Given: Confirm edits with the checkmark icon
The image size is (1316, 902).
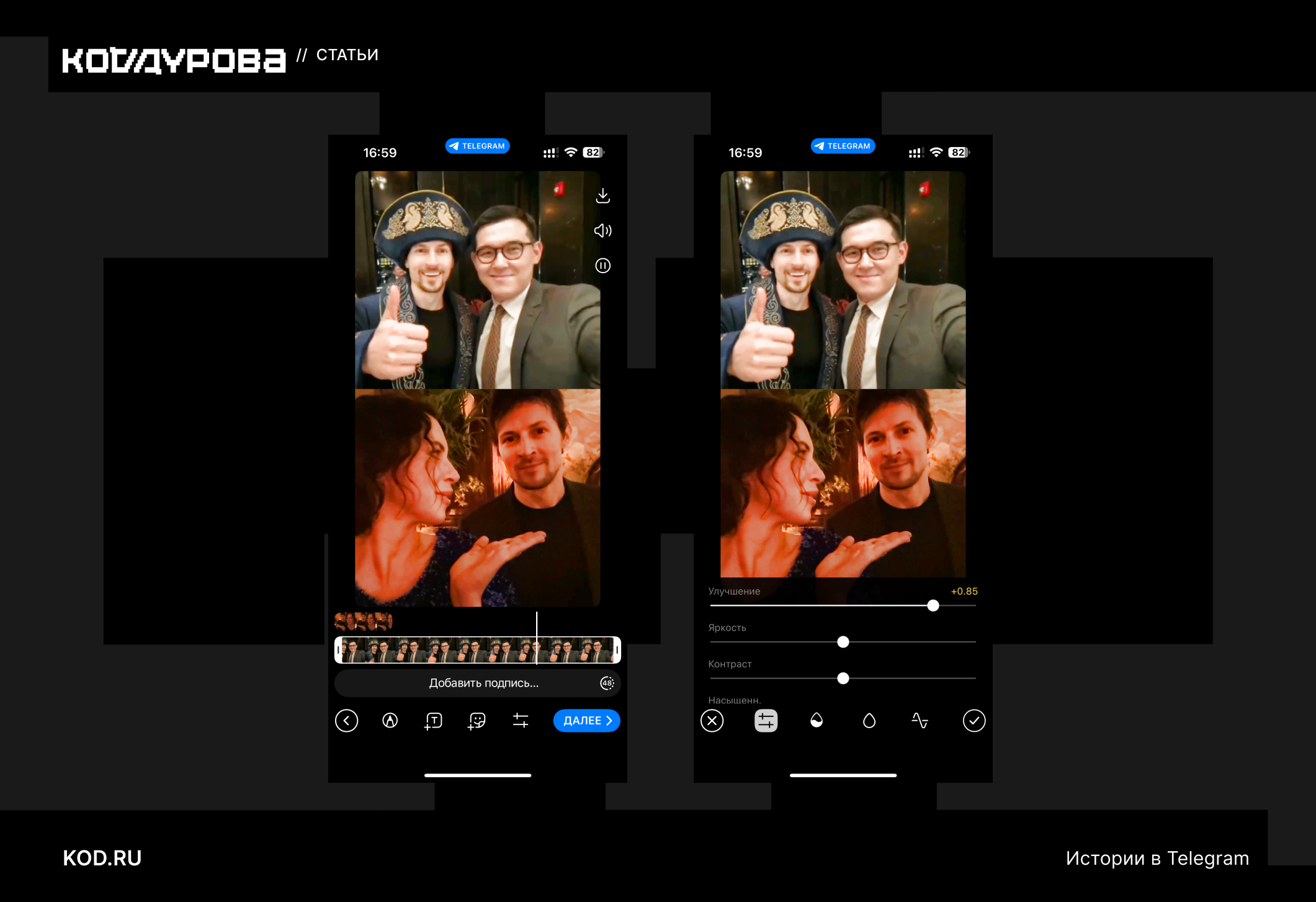Looking at the screenshot, I should 974,721.
